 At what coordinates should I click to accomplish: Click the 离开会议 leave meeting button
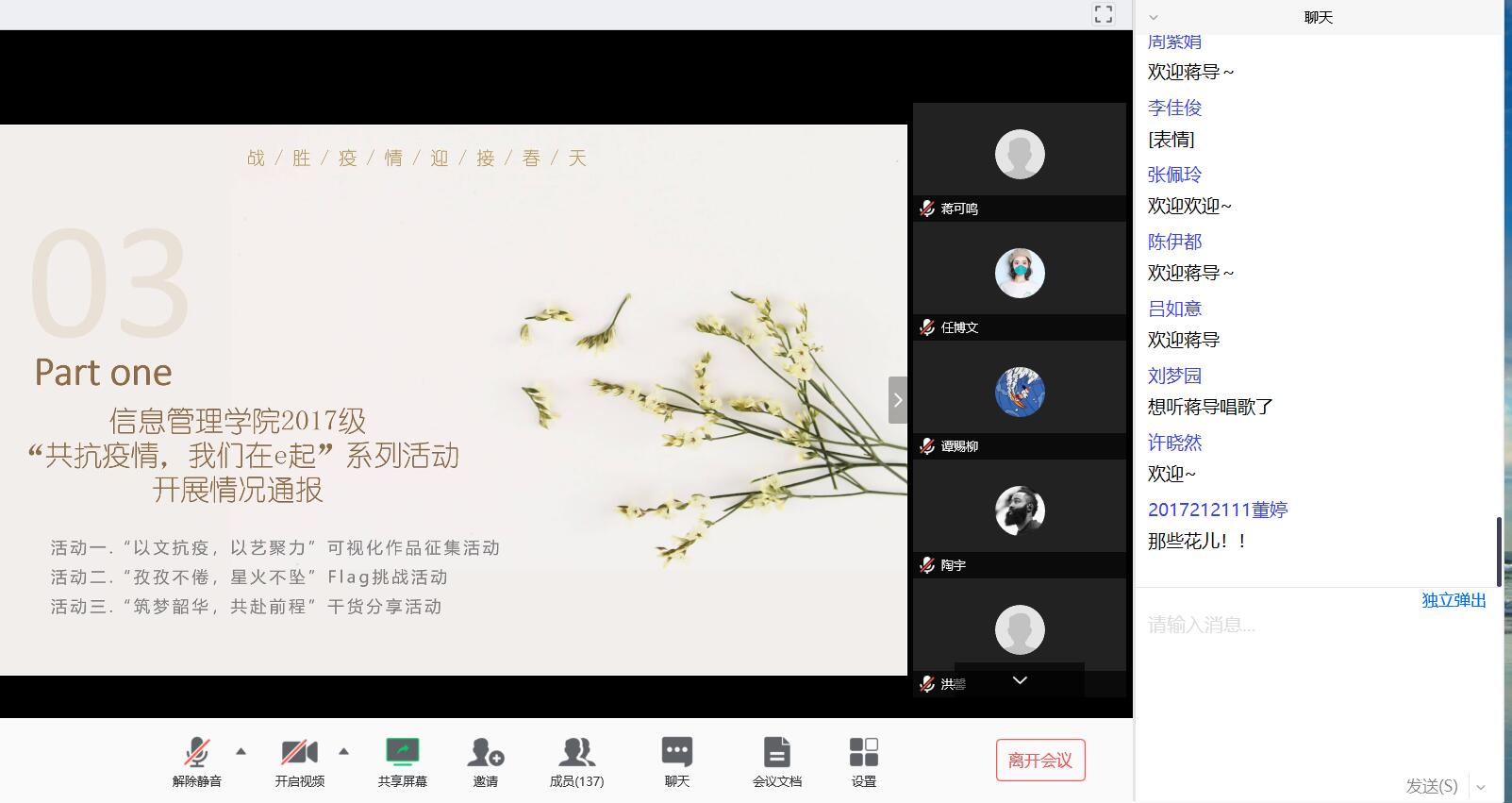coord(1039,761)
